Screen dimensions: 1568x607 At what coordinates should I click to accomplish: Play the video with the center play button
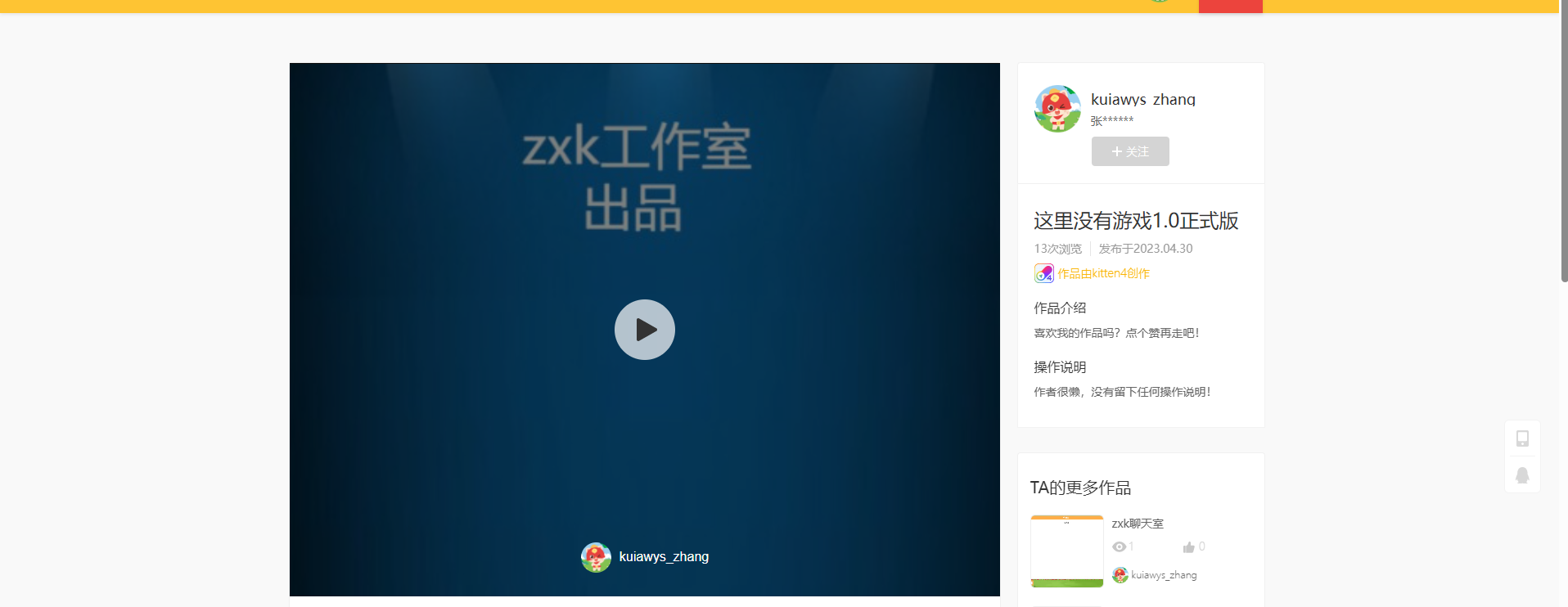(x=645, y=330)
